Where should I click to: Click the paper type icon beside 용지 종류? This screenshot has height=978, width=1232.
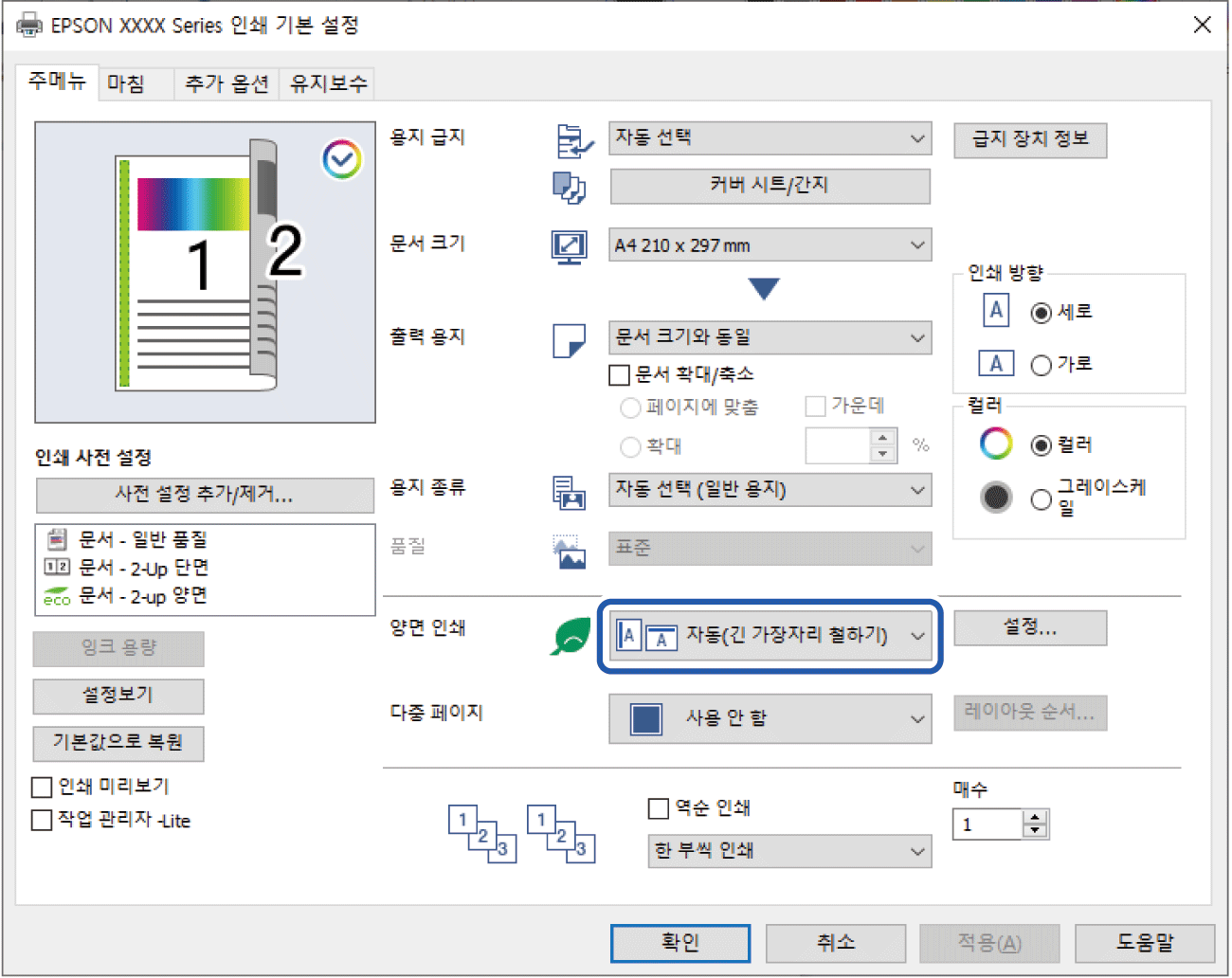(569, 492)
